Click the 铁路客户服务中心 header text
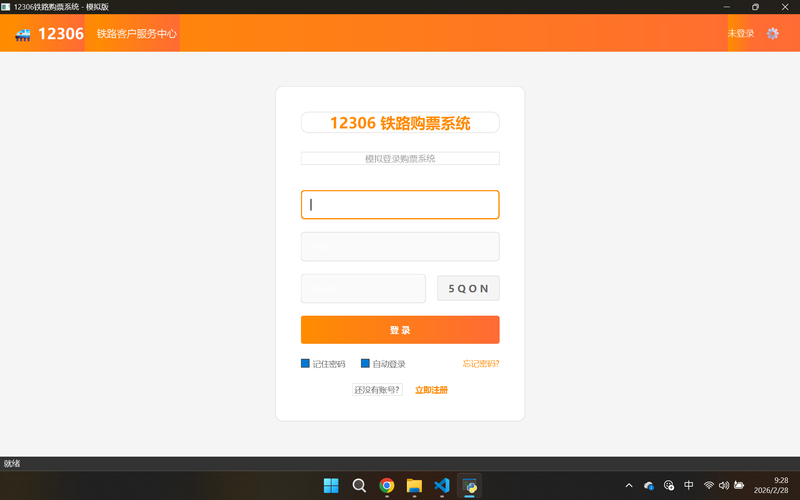The height and width of the screenshot is (500, 800). point(137,33)
